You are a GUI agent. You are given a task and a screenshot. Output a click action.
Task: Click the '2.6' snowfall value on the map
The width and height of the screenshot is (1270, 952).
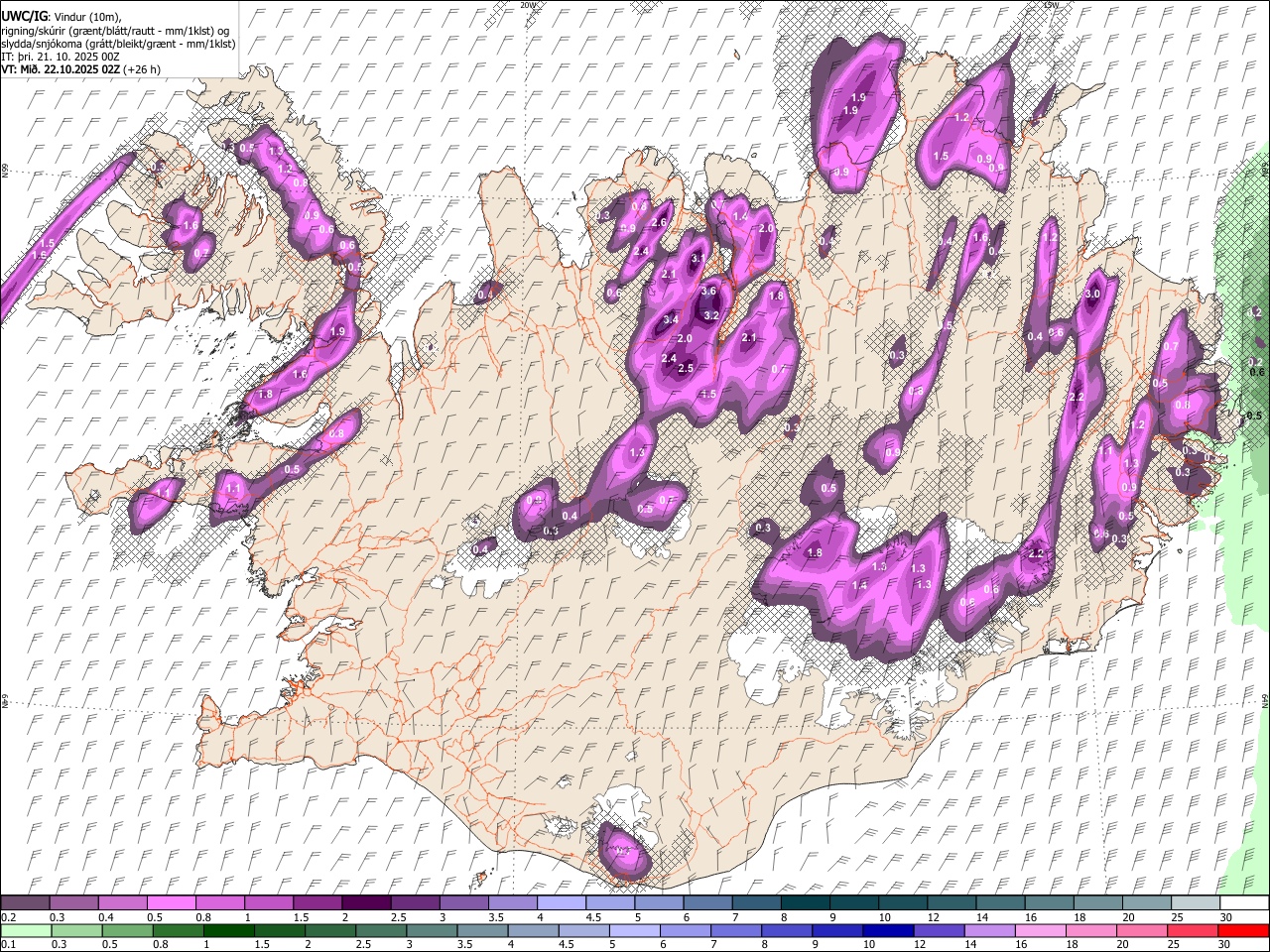click(x=659, y=222)
